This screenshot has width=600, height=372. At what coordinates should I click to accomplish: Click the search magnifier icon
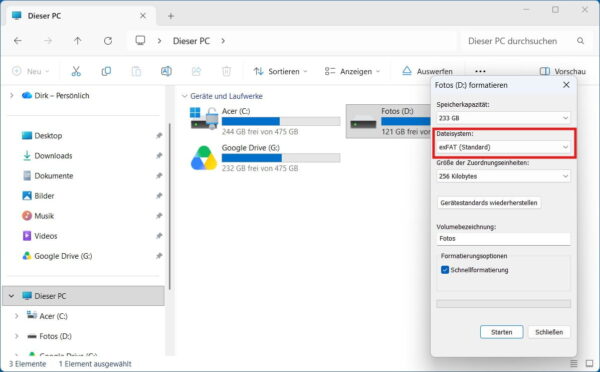pos(580,41)
